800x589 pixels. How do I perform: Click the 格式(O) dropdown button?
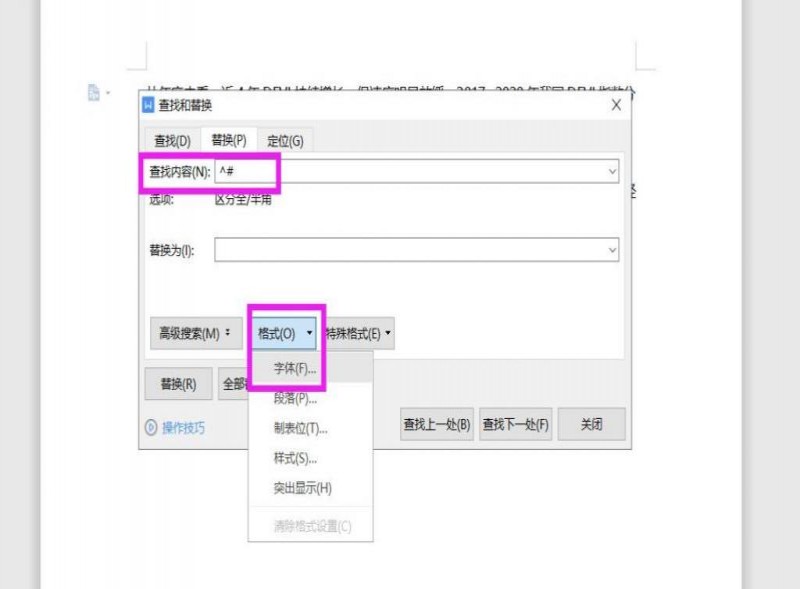point(285,333)
